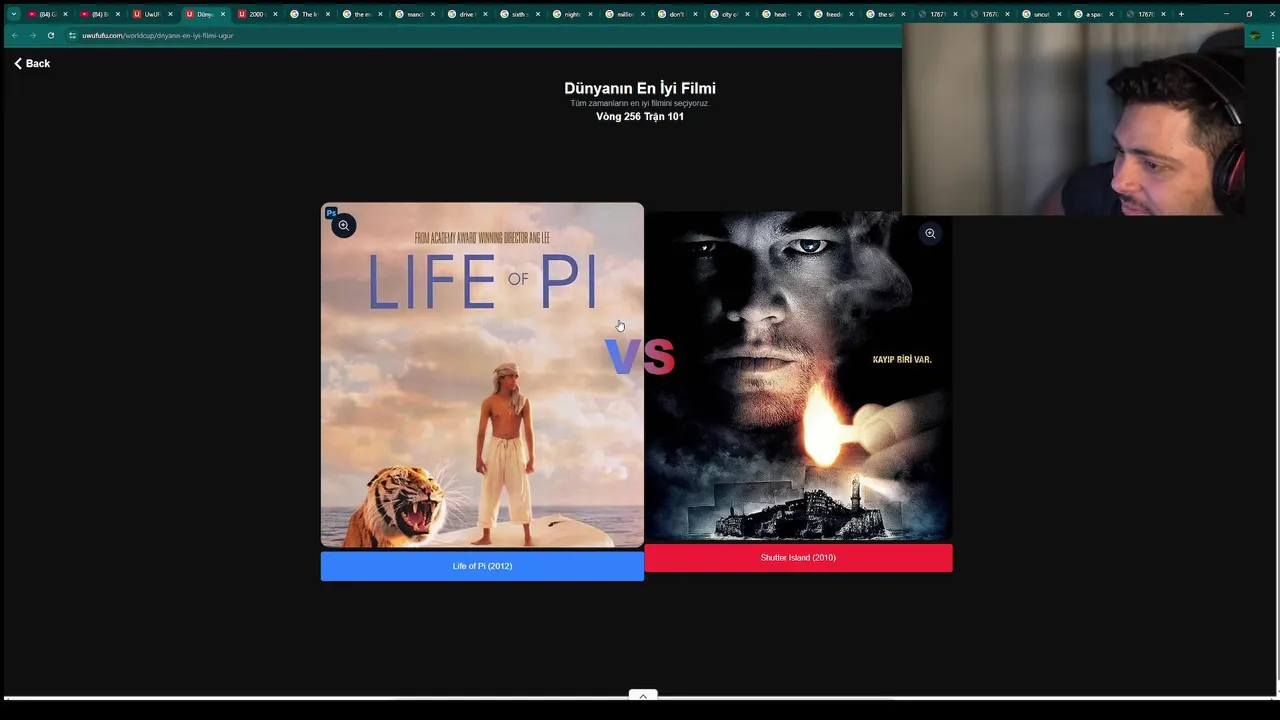Image resolution: width=1280 pixels, height=720 pixels.
Task: Close the 'night' tab
Action: [590, 14]
